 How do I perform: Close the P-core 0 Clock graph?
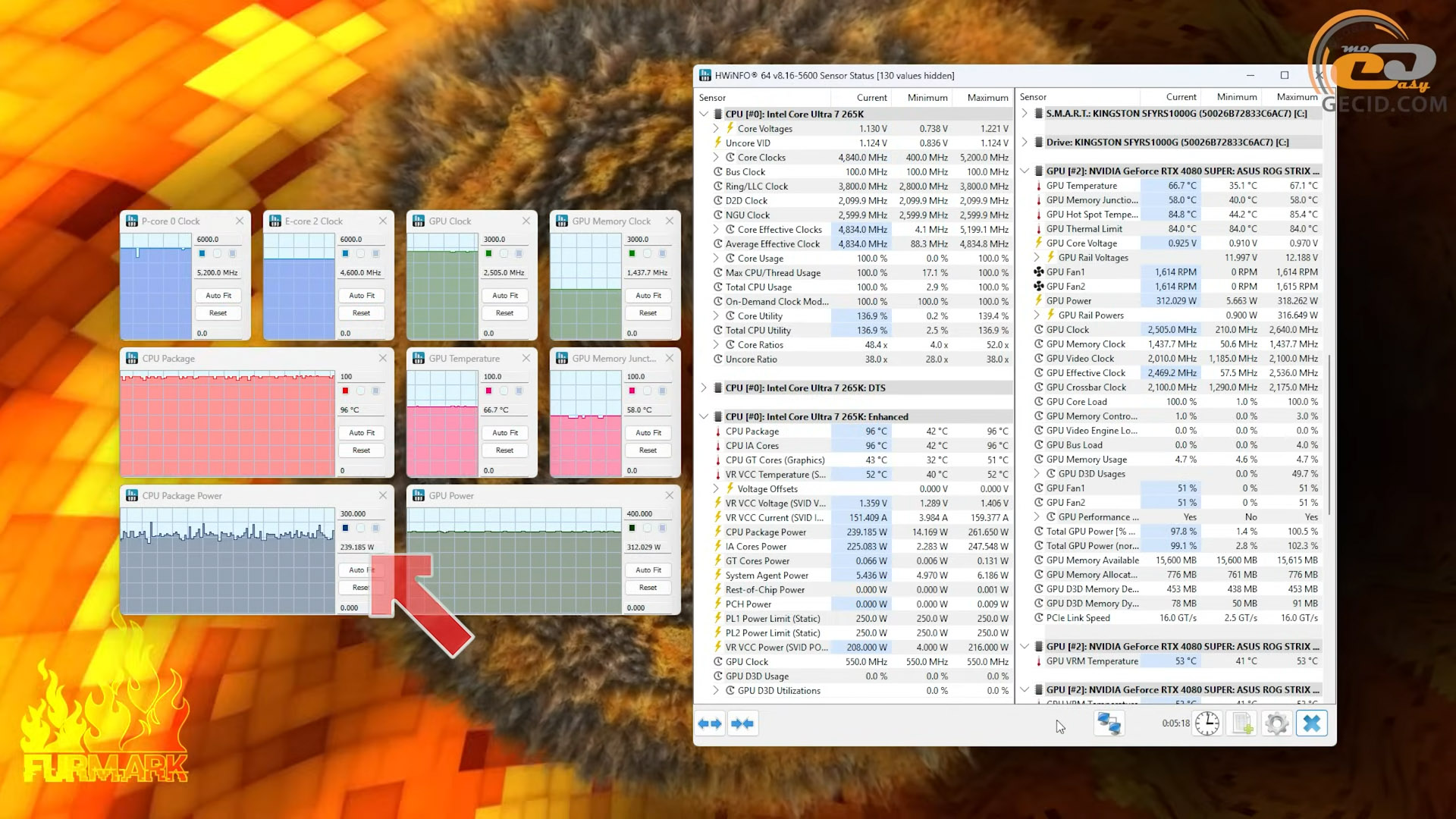[x=240, y=221]
